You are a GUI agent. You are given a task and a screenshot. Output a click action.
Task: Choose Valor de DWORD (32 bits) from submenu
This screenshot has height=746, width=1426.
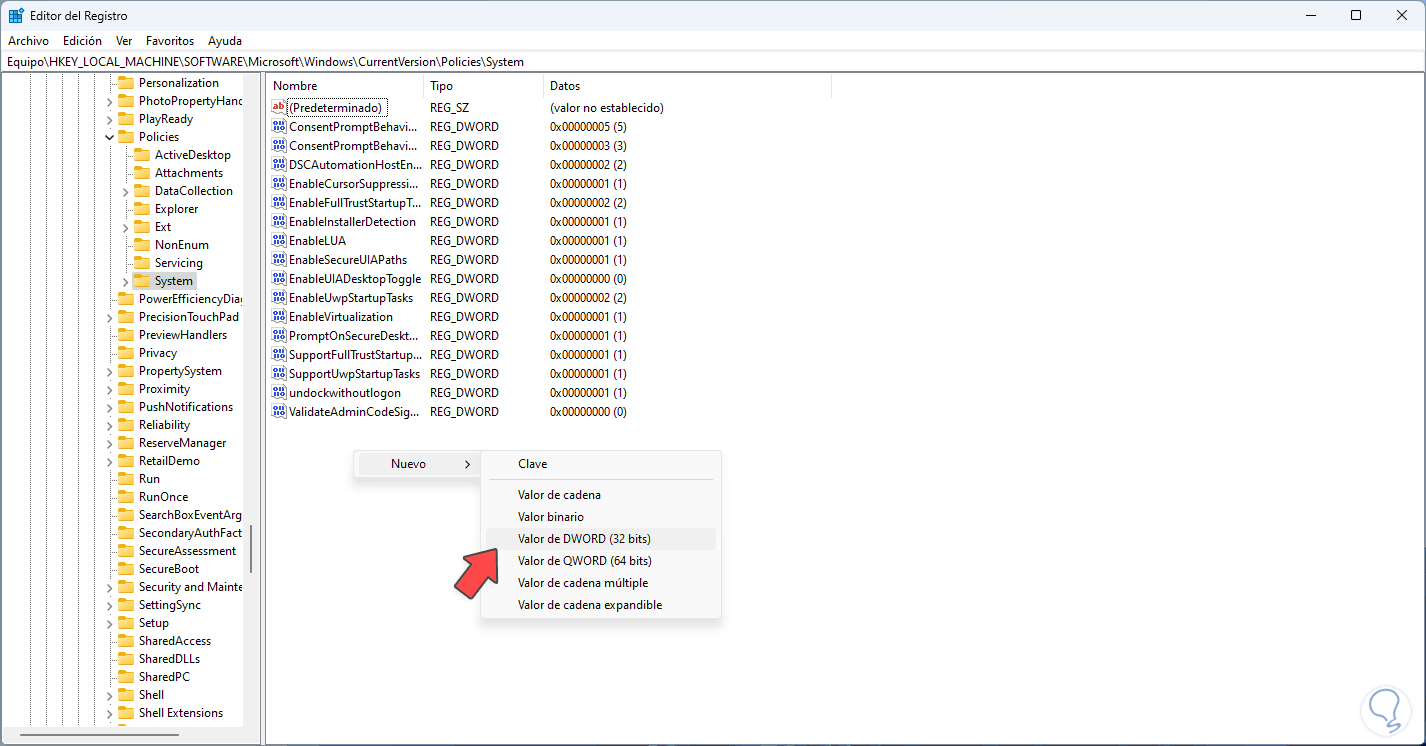tap(600, 539)
